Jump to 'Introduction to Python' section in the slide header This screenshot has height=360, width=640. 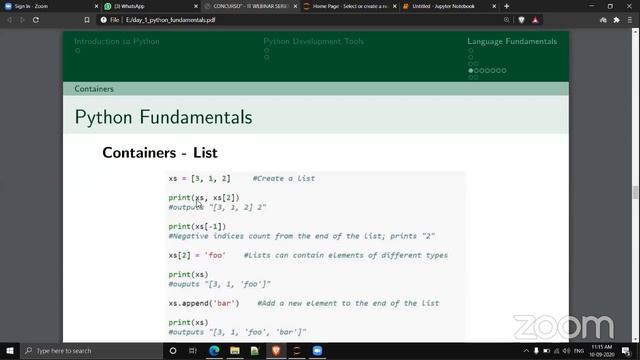pos(117,41)
